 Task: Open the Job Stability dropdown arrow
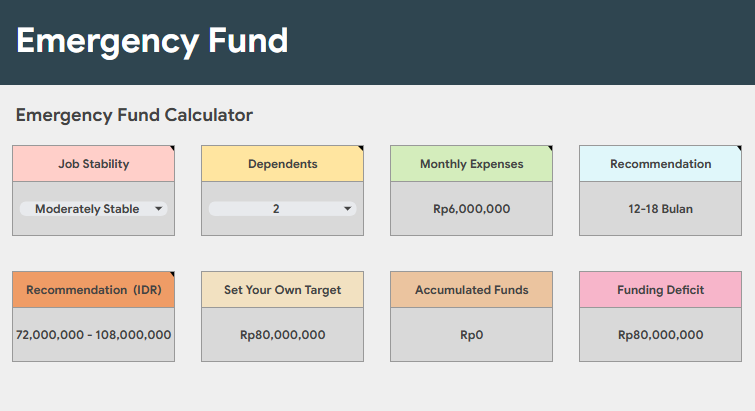159,209
